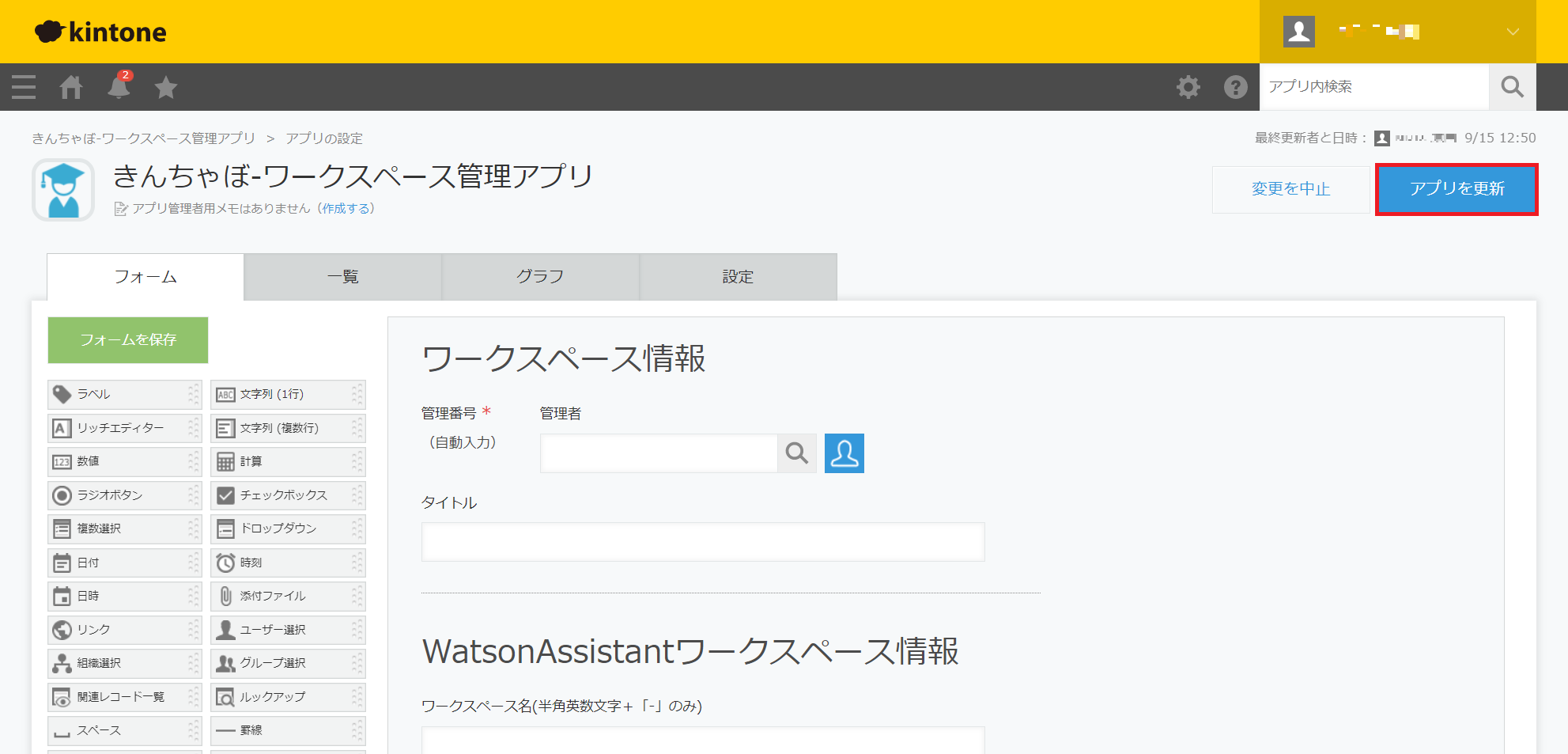Click the タイトル text input field

coord(702,542)
